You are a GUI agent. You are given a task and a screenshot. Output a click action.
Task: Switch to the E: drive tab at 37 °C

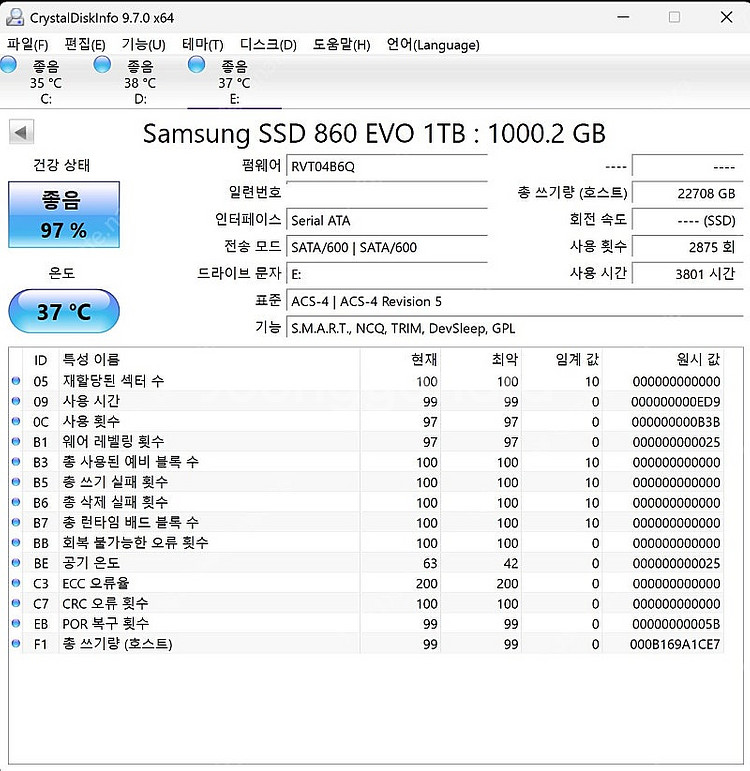(235, 82)
